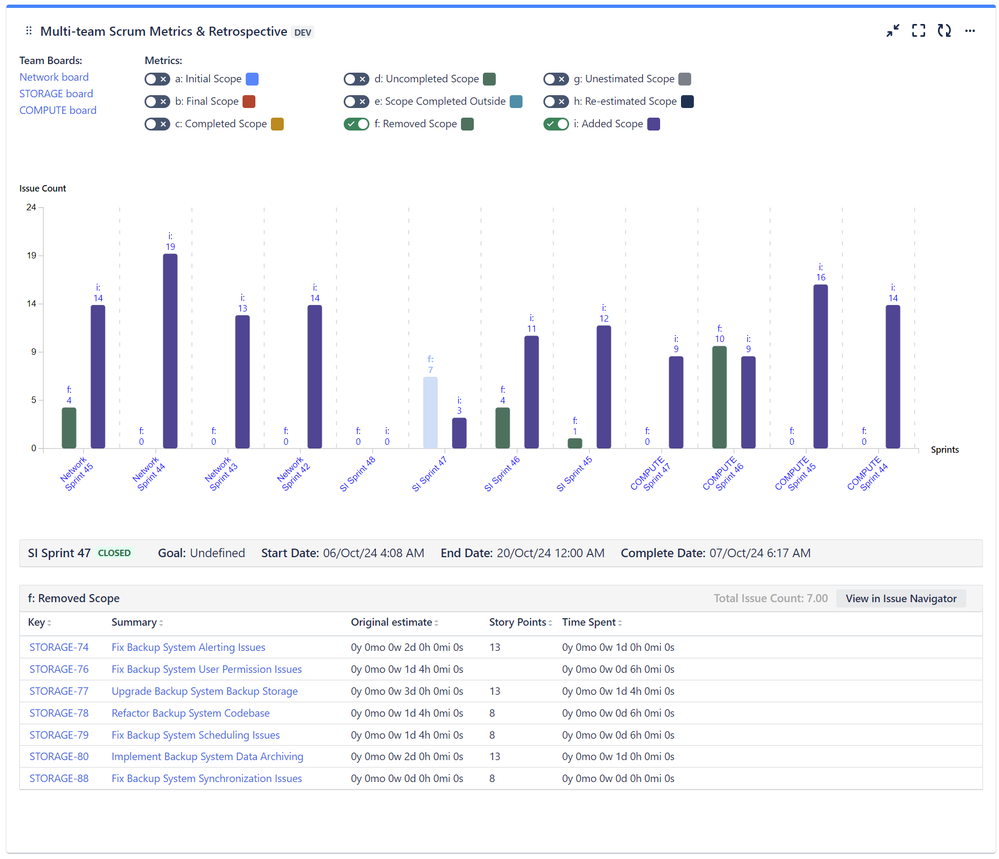Sort by Time Spent column icon
Viewport: 999px width, 859px height.
click(x=621, y=623)
